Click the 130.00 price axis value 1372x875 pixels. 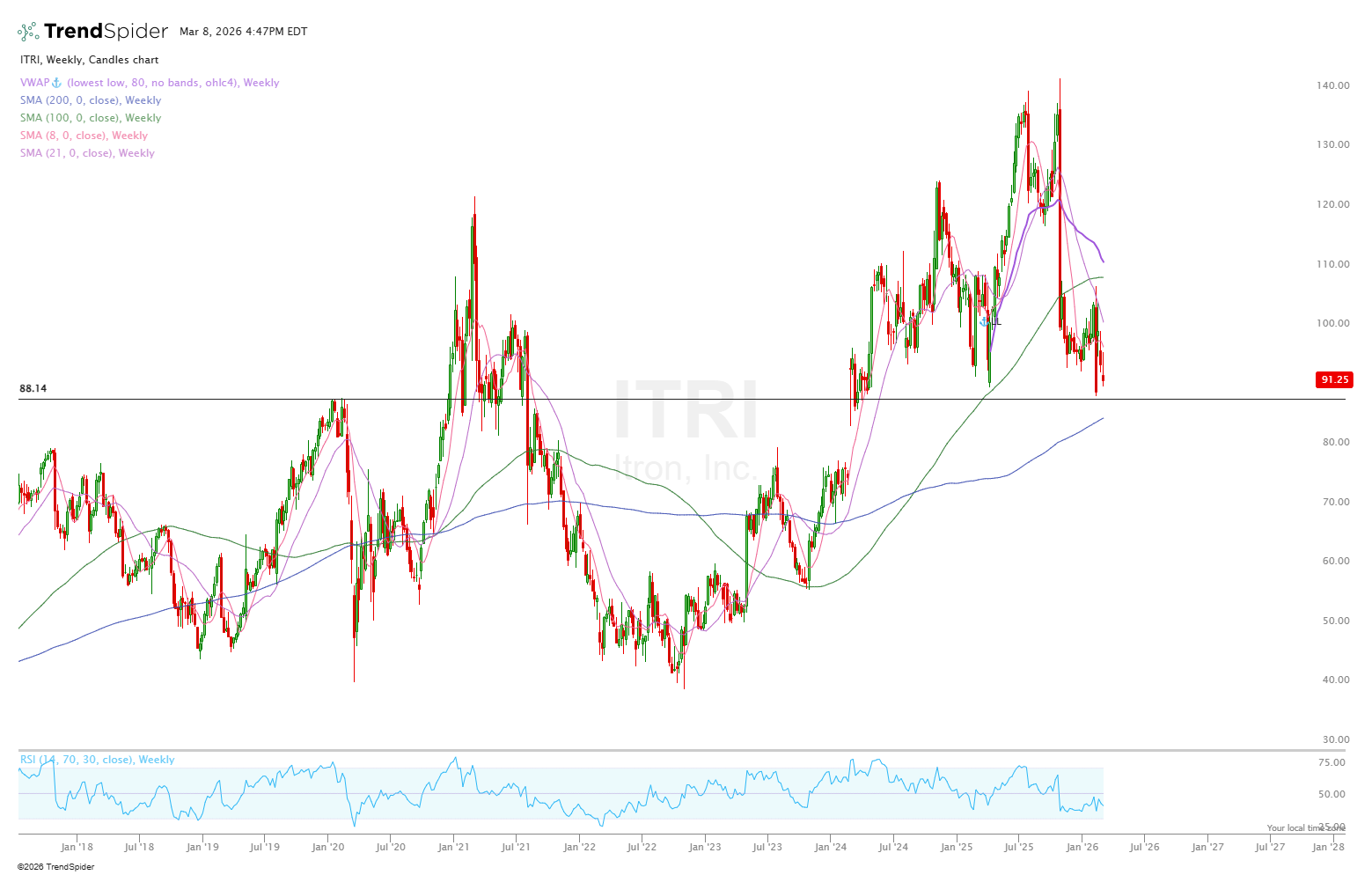(1333, 144)
